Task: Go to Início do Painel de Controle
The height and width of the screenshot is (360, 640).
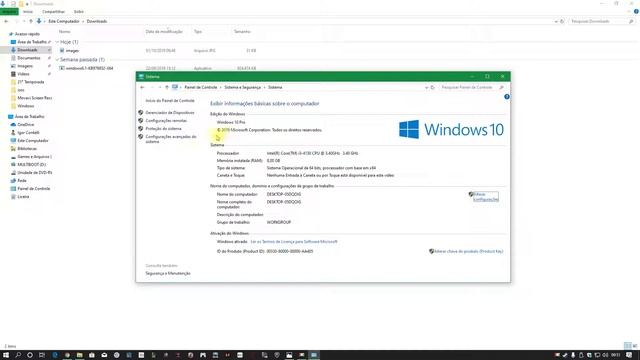Action: coord(170,100)
